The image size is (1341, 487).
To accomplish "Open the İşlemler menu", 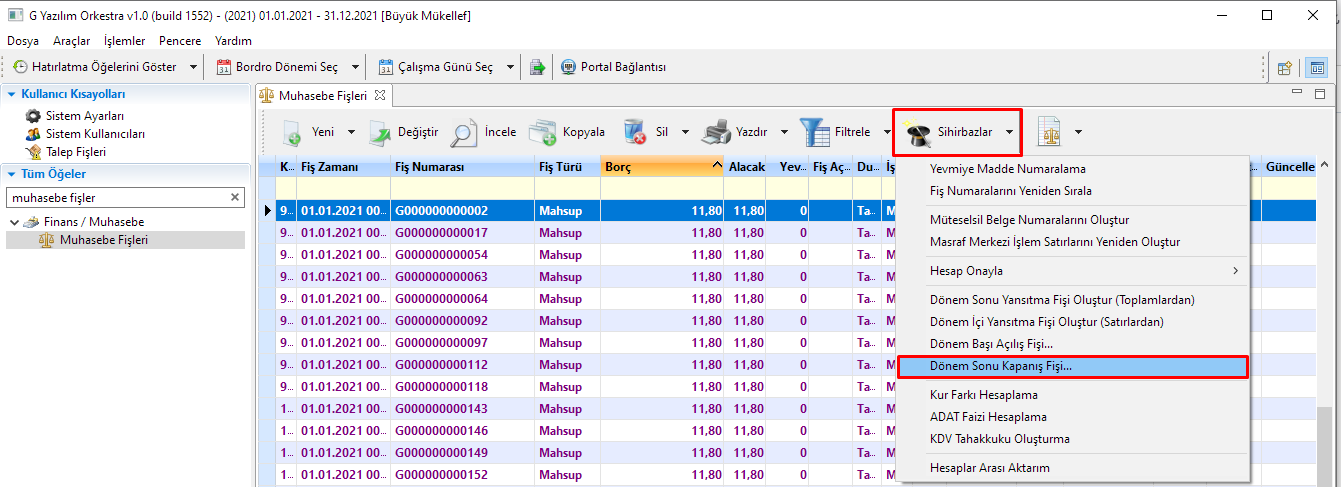I will [x=124, y=41].
